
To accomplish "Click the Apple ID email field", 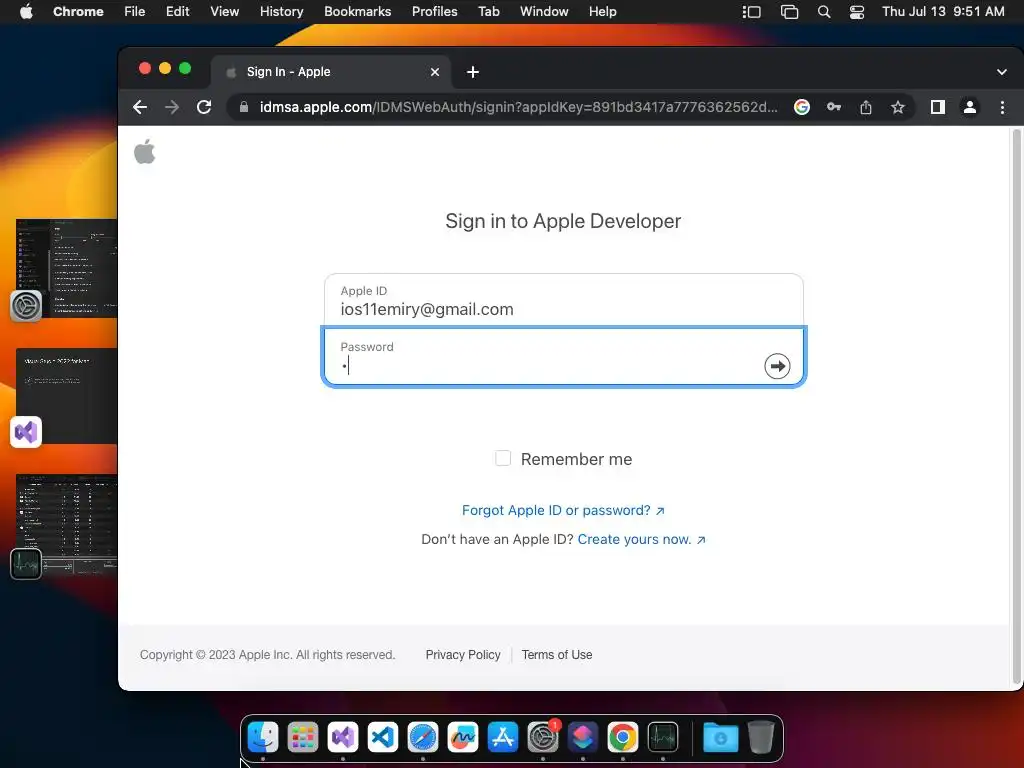I will (564, 300).
